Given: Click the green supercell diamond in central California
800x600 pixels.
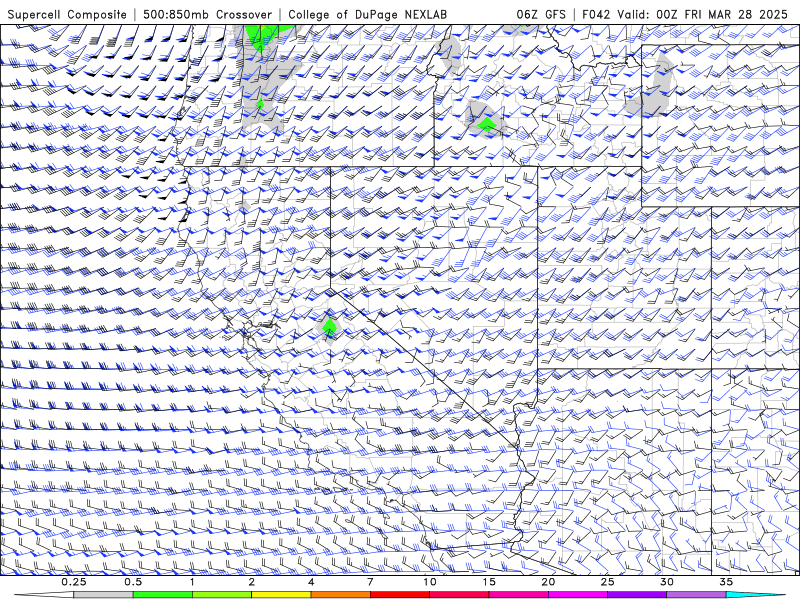Looking at the screenshot, I should pyautogui.click(x=330, y=328).
